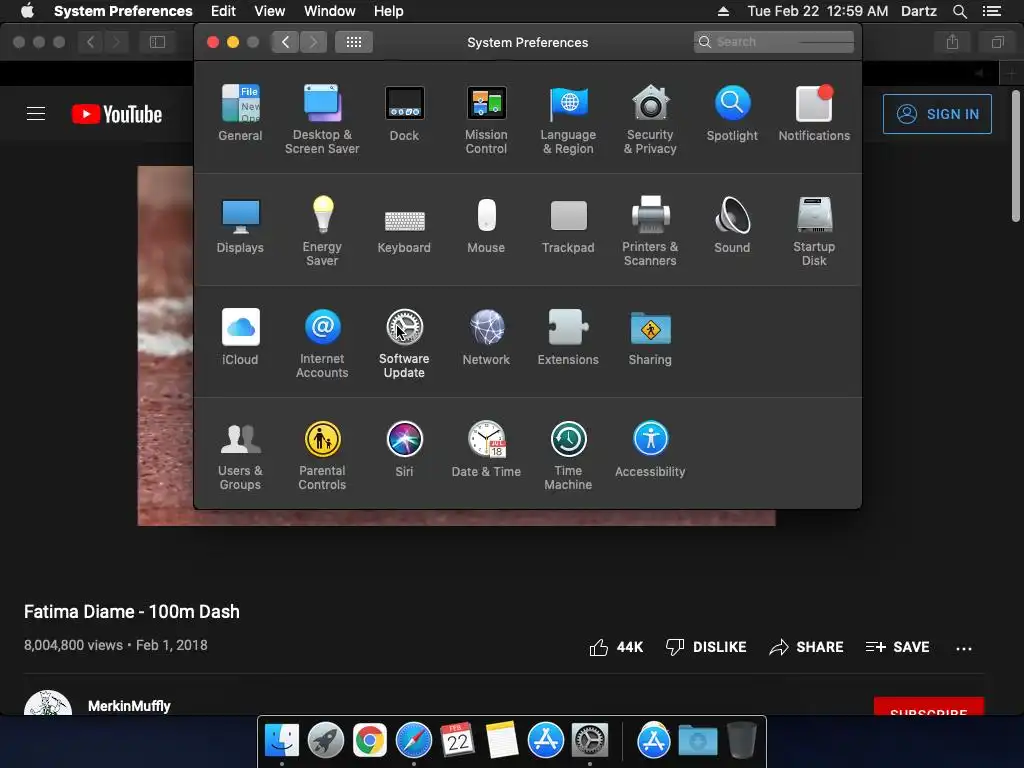Click SAVE to playlist button
1024x768 pixels.
(x=897, y=647)
